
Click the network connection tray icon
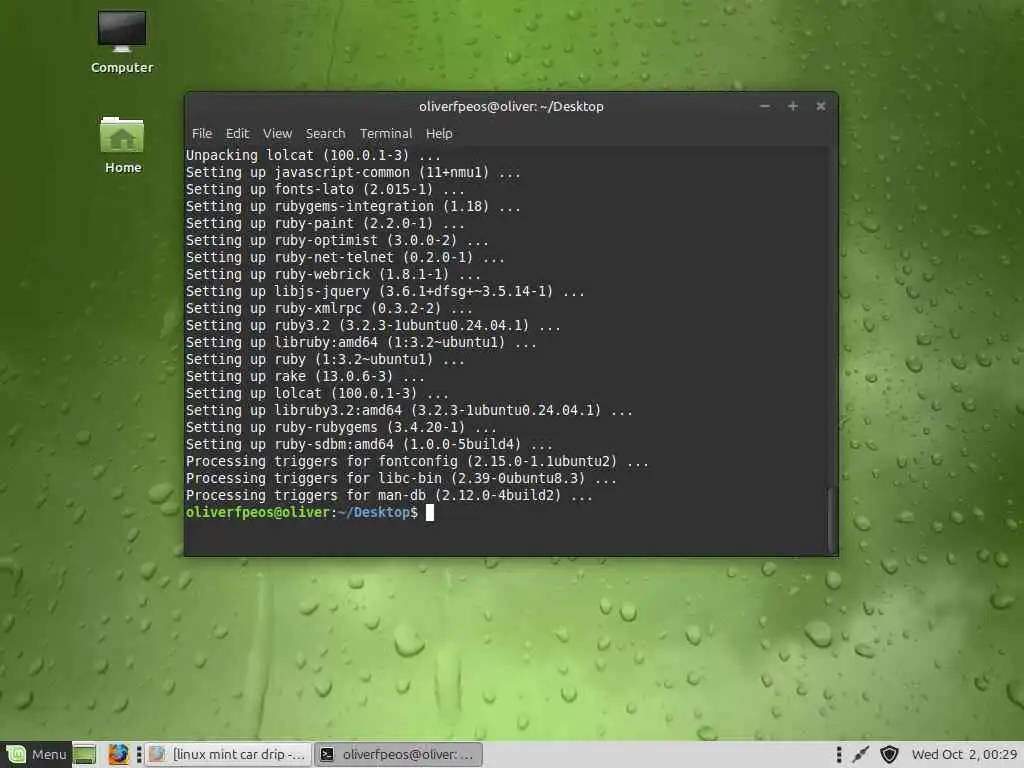coord(861,754)
